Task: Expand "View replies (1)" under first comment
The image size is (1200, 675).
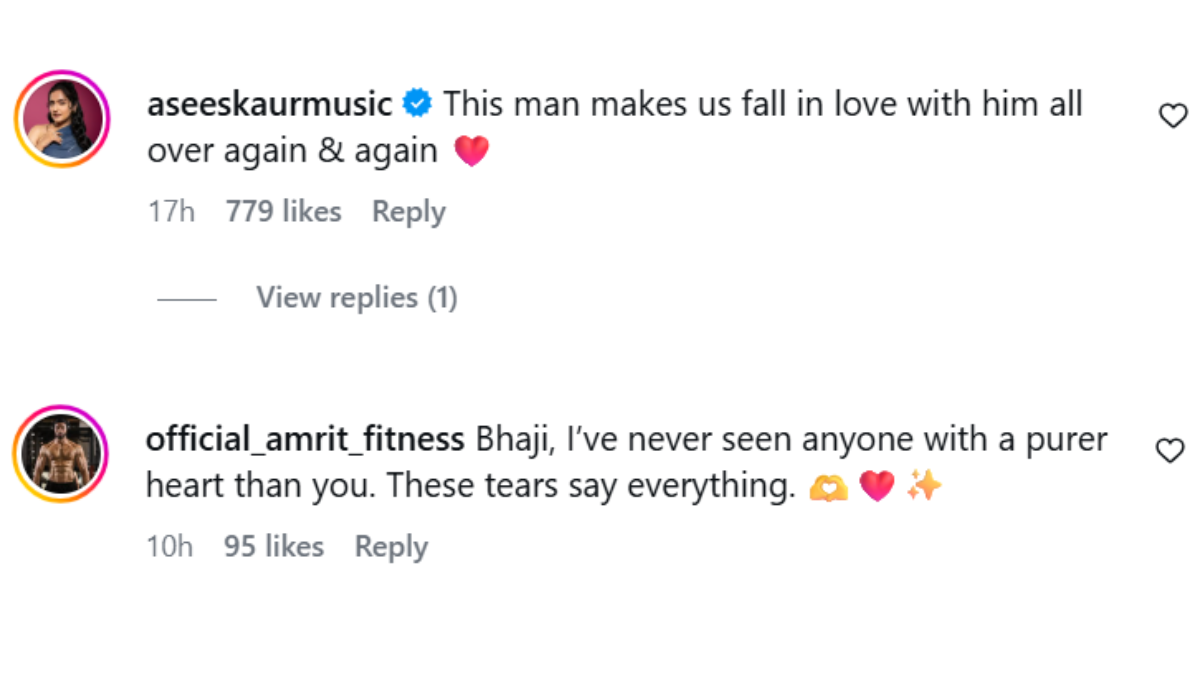Action: (356, 297)
